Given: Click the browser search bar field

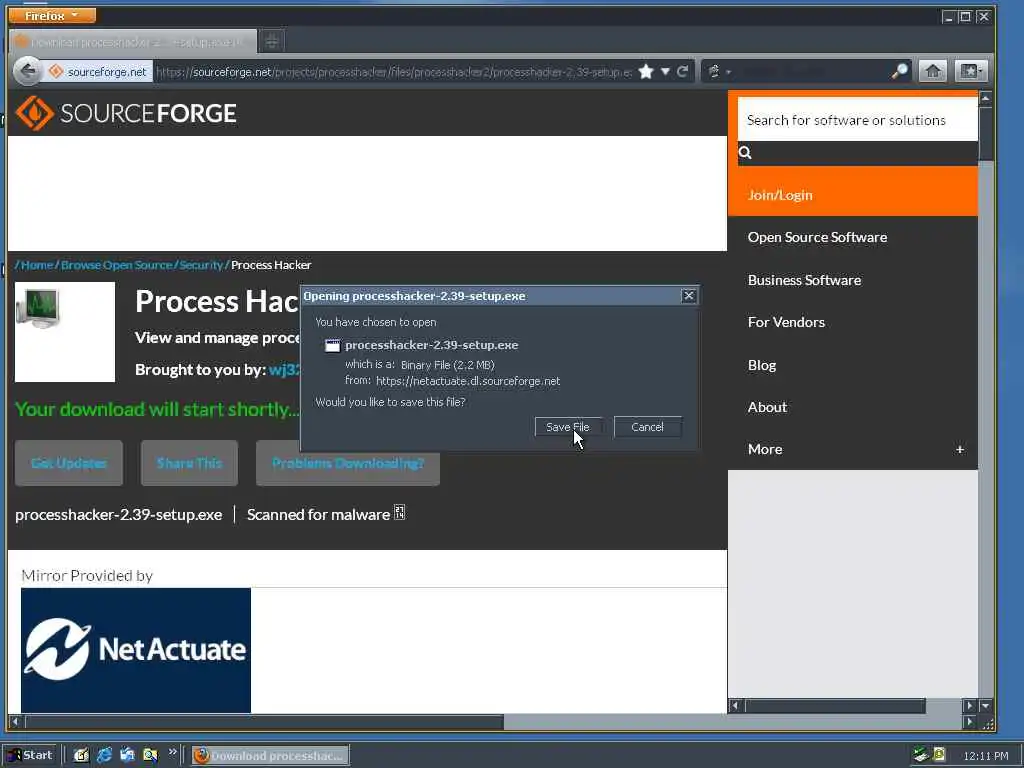Looking at the screenshot, I should pos(812,71).
